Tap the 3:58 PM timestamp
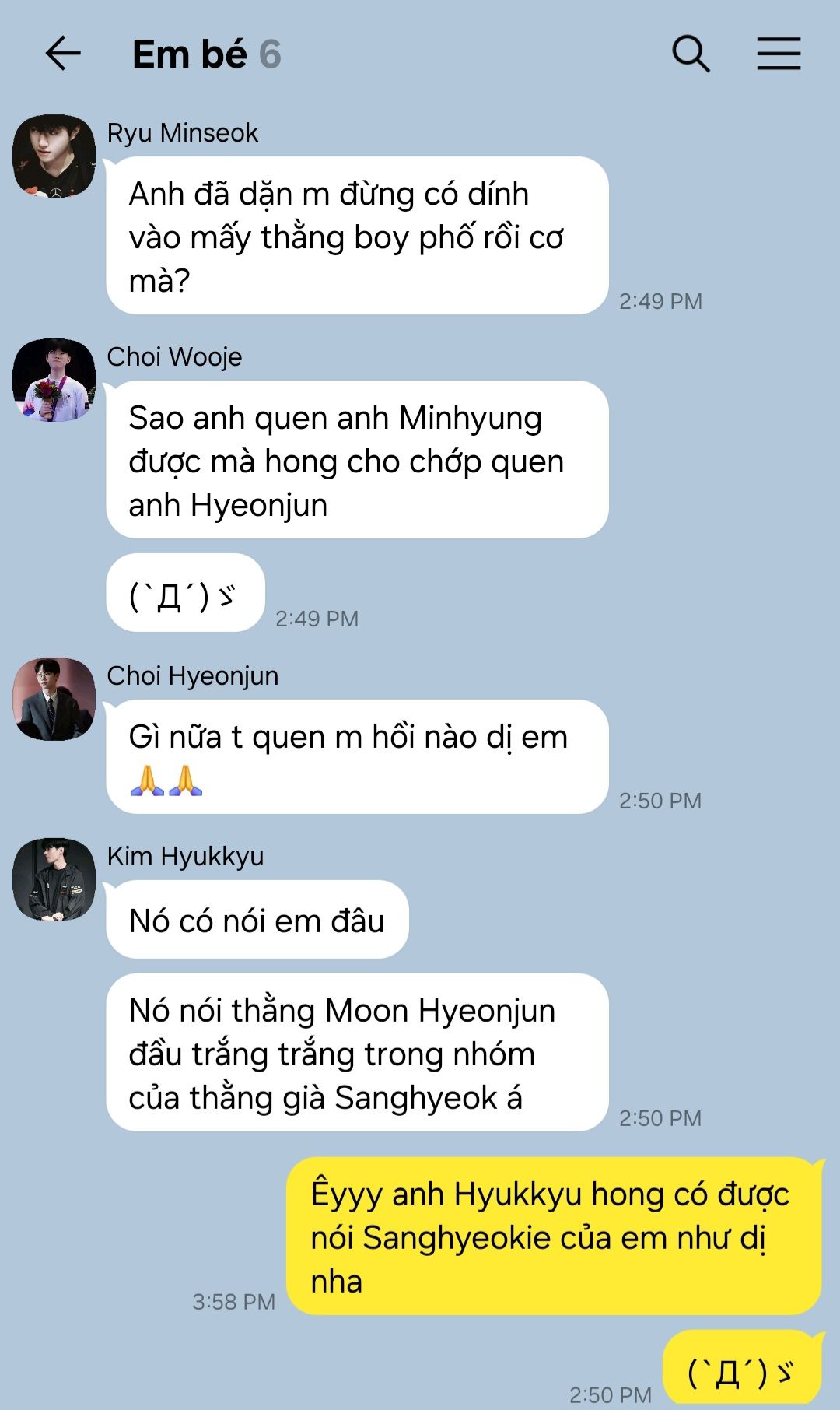The height and width of the screenshot is (1410, 840). coord(234,1302)
